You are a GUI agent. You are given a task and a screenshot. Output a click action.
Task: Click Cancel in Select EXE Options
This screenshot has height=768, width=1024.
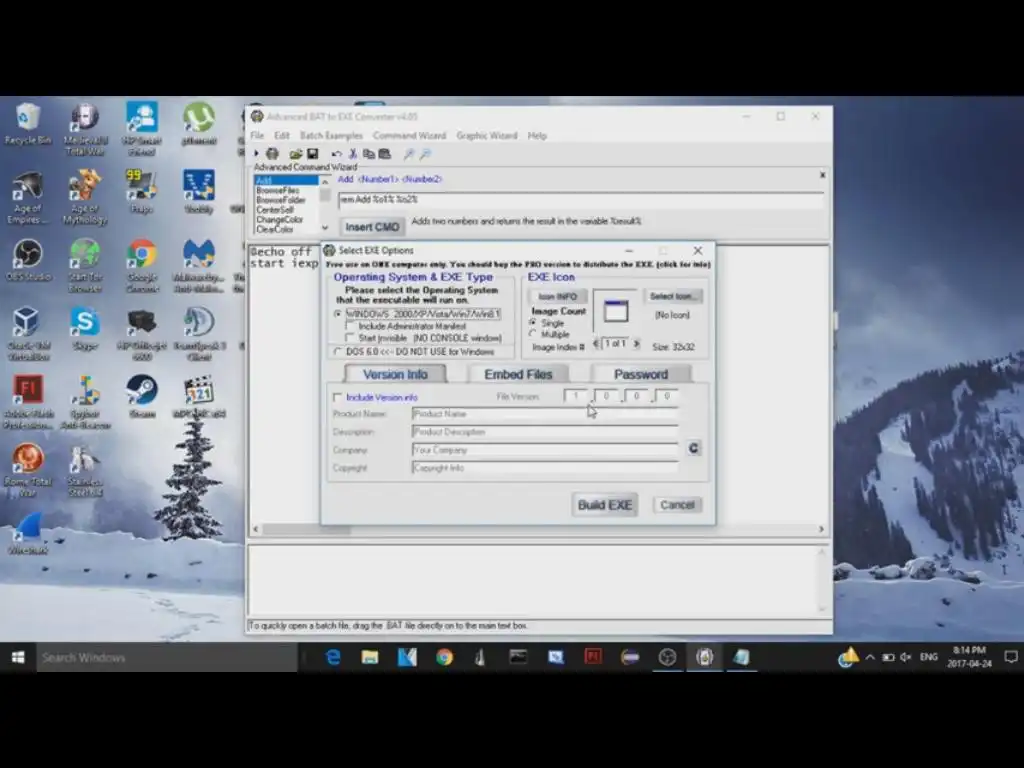click(677, 505)
